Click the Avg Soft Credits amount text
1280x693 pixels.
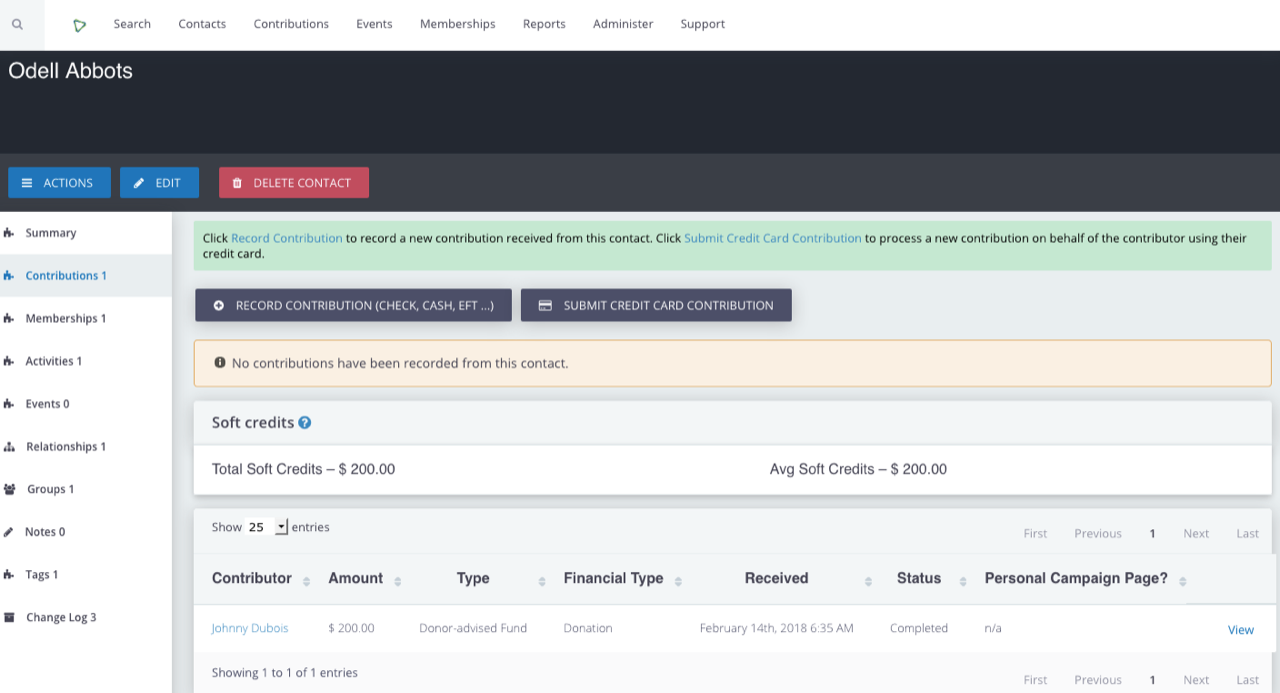858,469
